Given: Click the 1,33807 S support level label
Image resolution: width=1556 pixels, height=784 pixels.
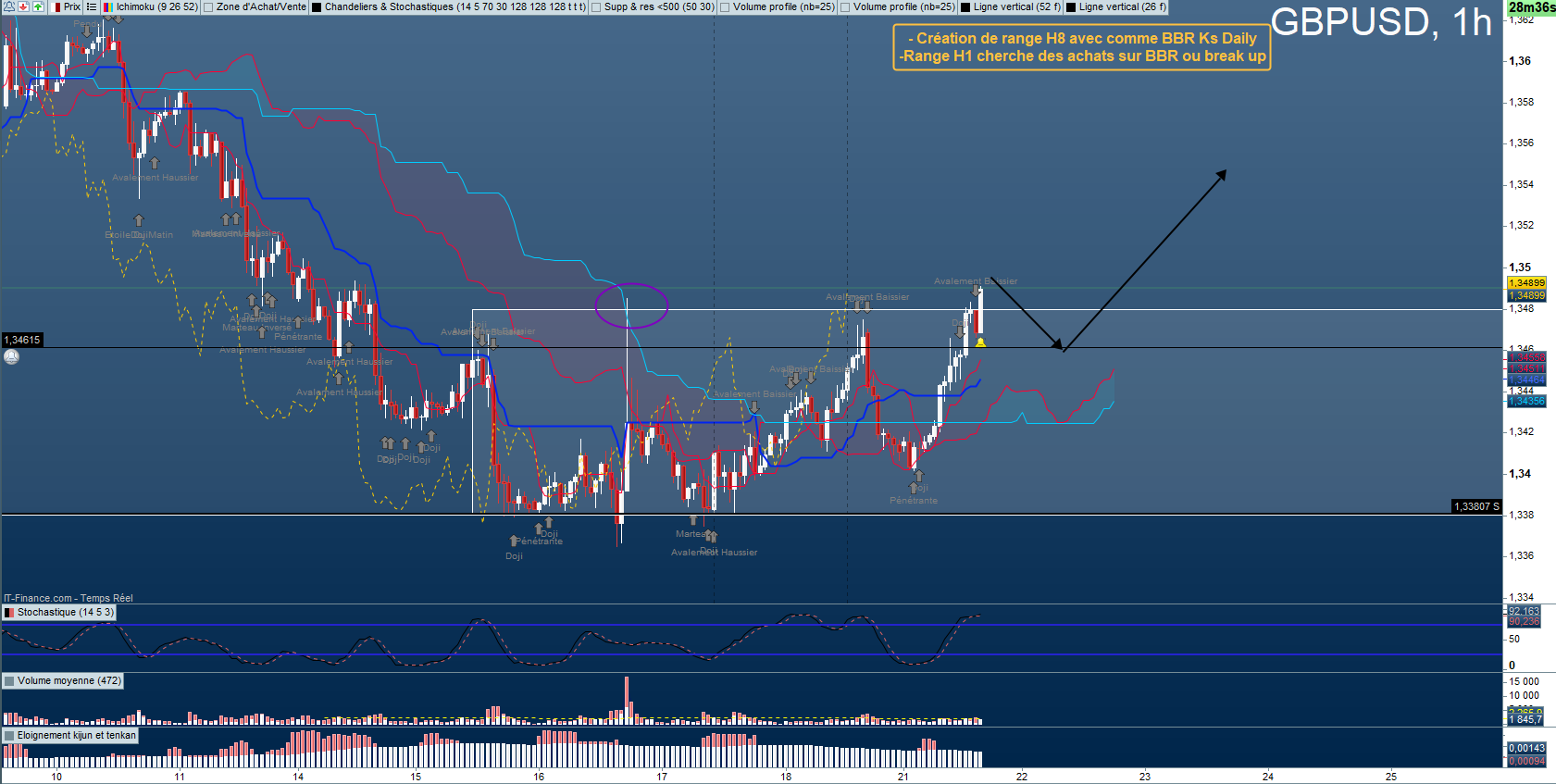Looking at the screenshot, I should (x=1476, y=506).
